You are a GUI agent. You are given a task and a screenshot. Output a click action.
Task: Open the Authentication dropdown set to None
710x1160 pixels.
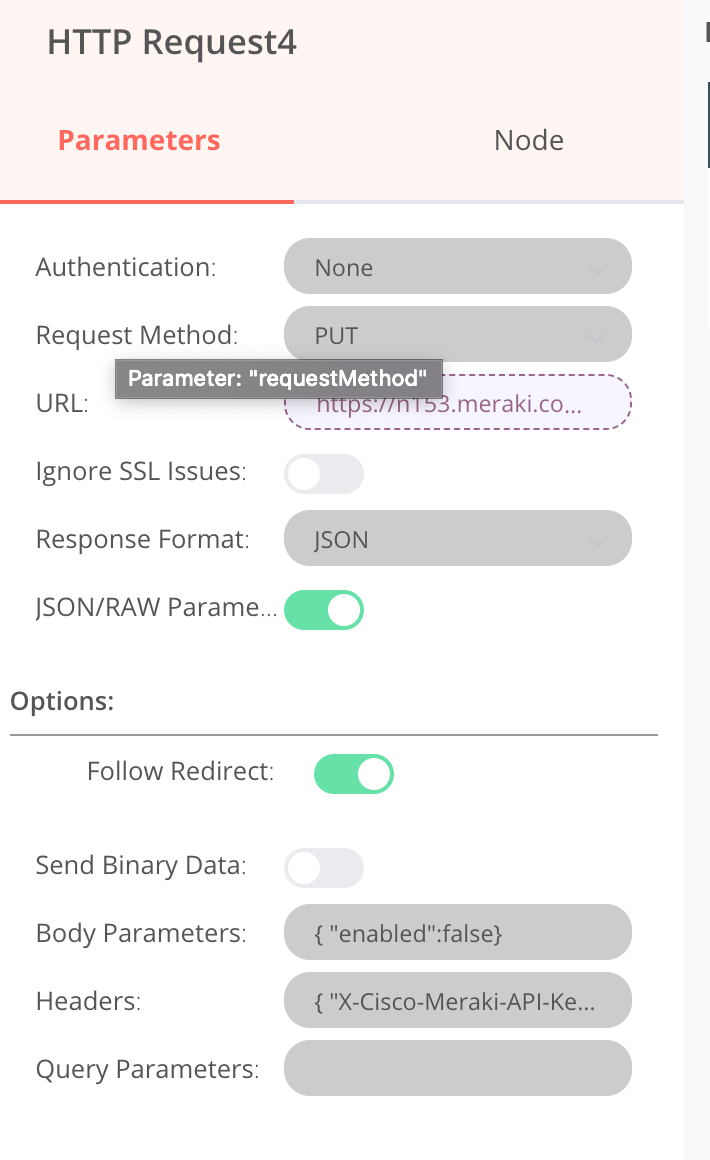pyautogui.click(x=457, y=267)
